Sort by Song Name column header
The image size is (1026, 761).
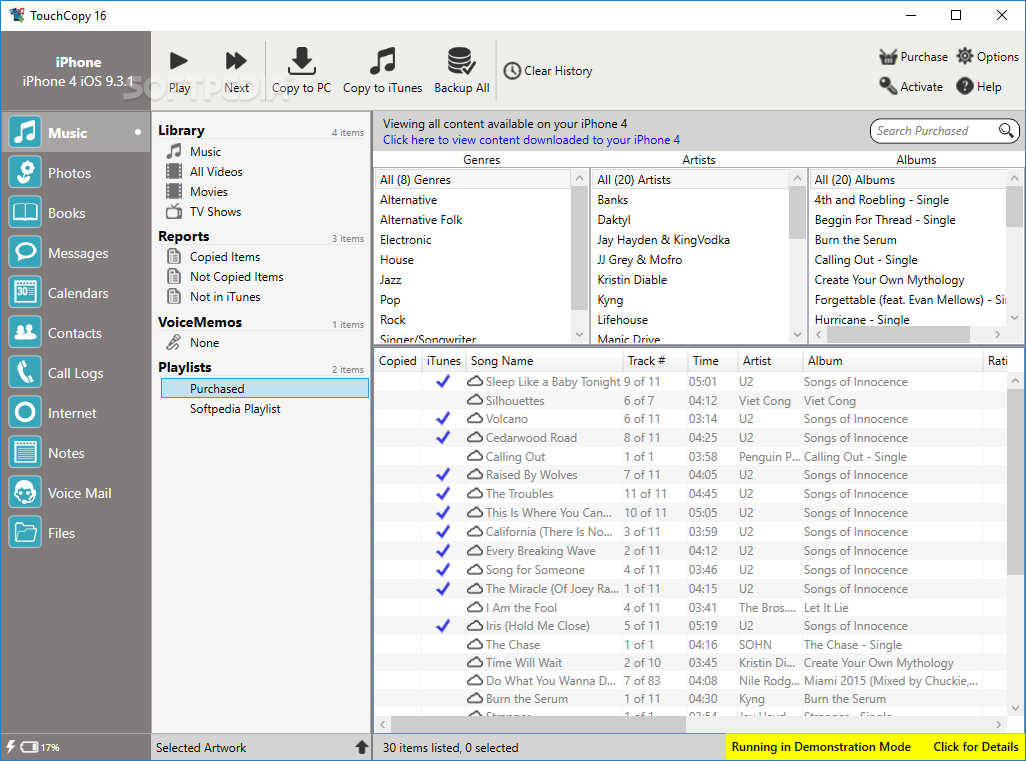coord(544,361)
